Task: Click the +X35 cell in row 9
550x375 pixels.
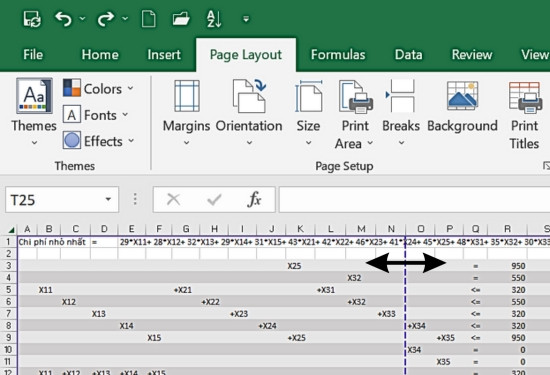Action: pos(446,337)
